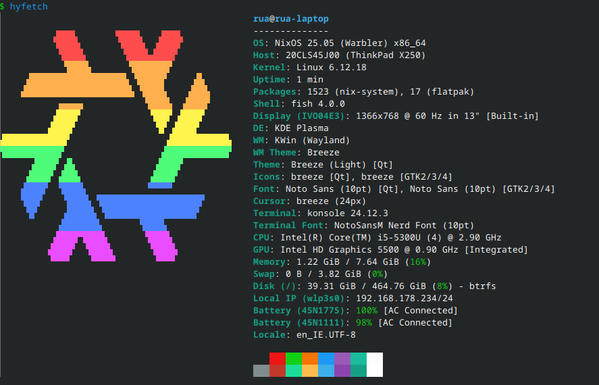Viewport: 599px width, 385px height.
Task: Select the '1523 (nix-system), 17 (flatpak)' packages value
Action: coord(390,92)
